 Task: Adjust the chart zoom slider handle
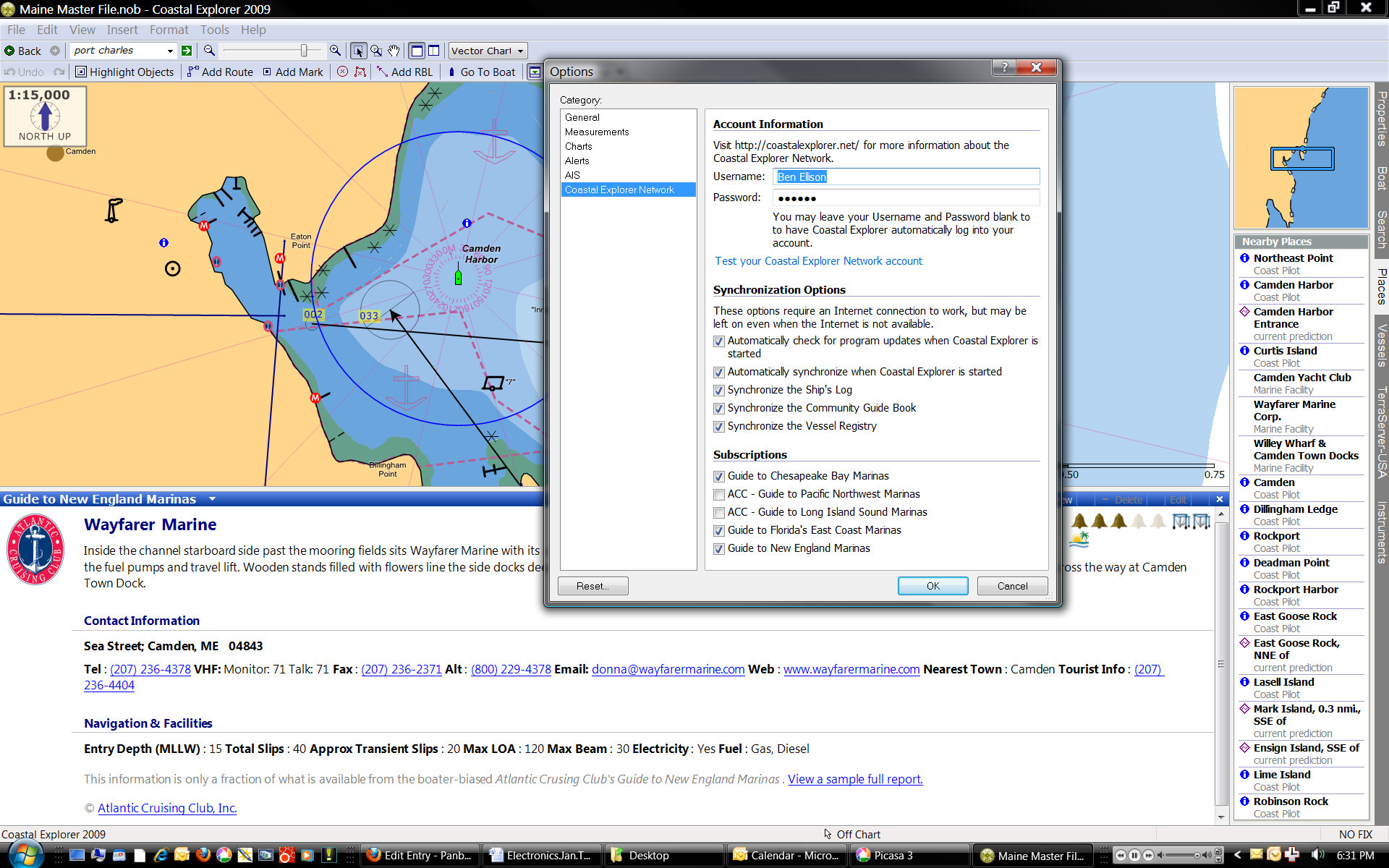[x=304, y=51]
